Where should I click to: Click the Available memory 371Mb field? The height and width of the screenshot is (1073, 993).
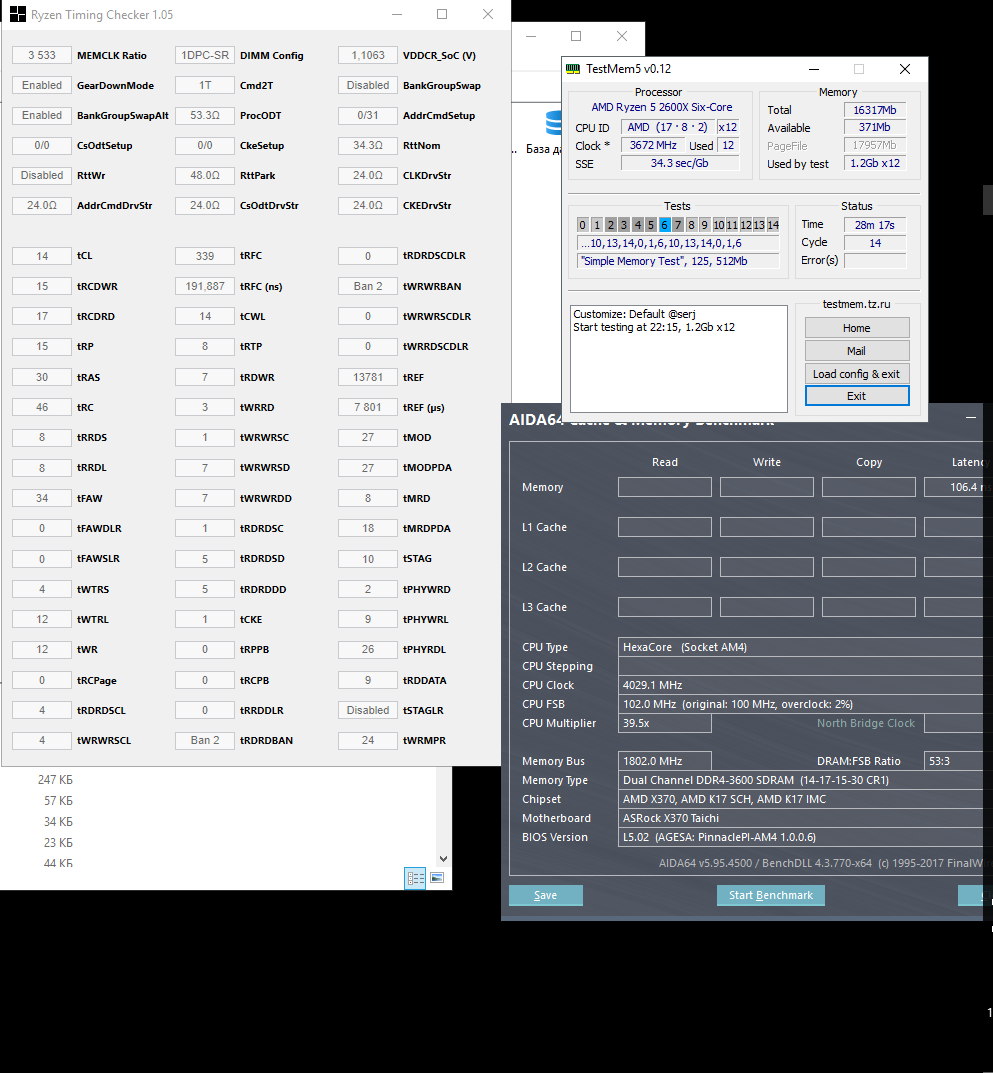click(x=875, y=127)
